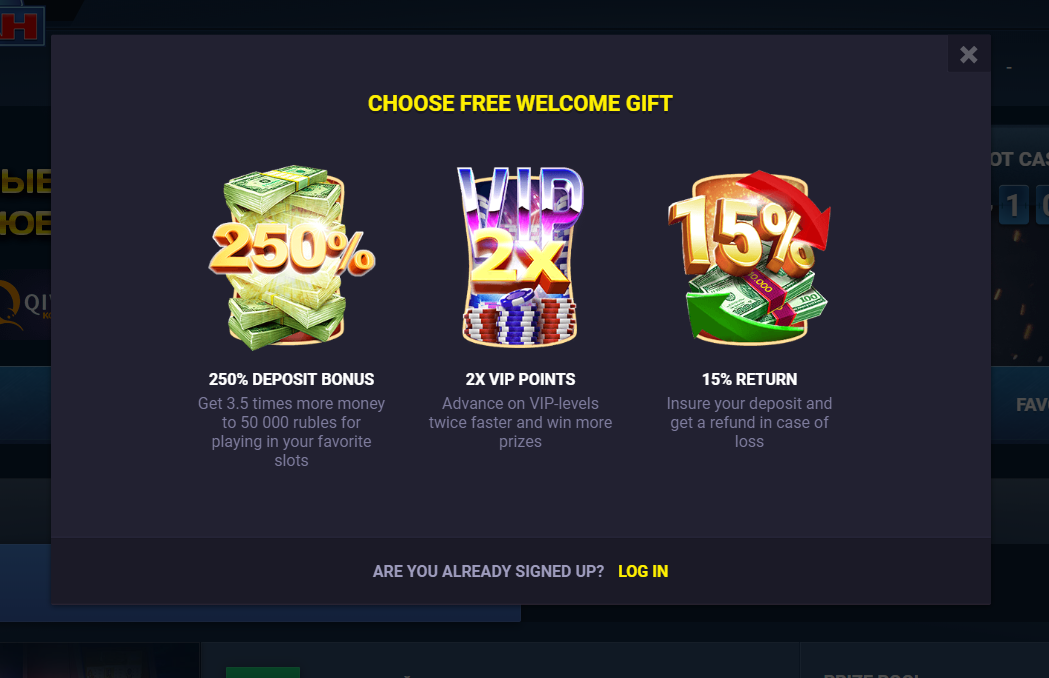
Task: Click the yellow Cyrillic banner text
Action: 25,202
